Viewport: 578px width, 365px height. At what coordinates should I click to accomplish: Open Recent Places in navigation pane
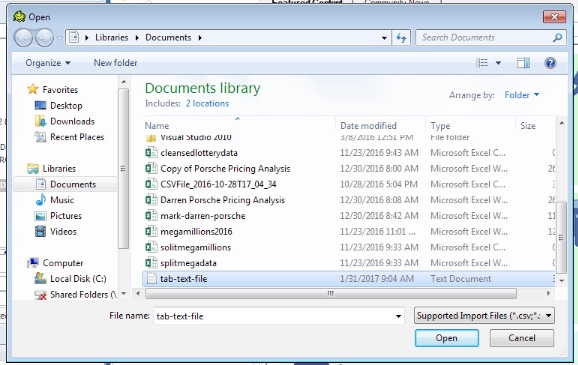(77, 137)
